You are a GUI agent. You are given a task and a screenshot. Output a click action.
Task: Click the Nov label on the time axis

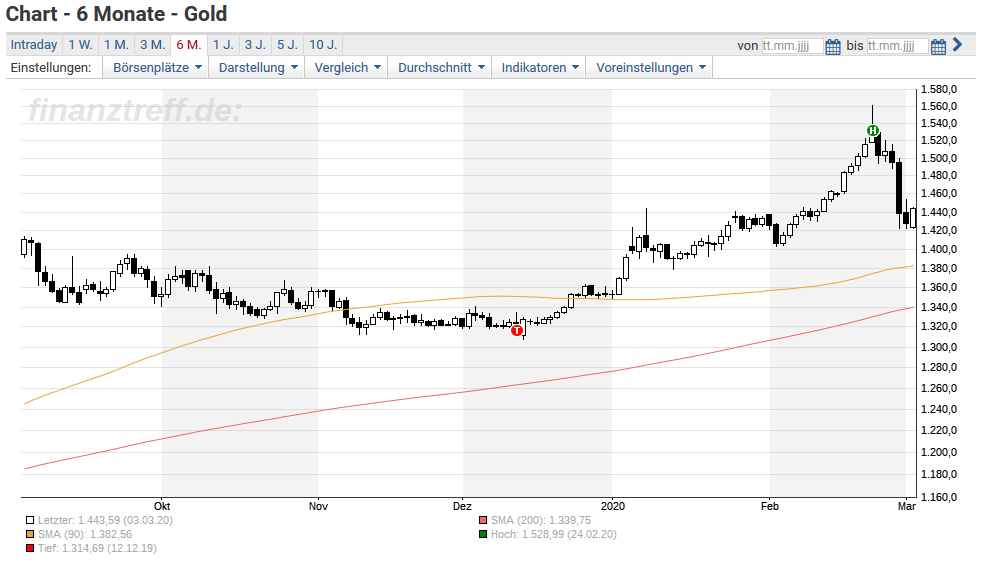point(318,506)
